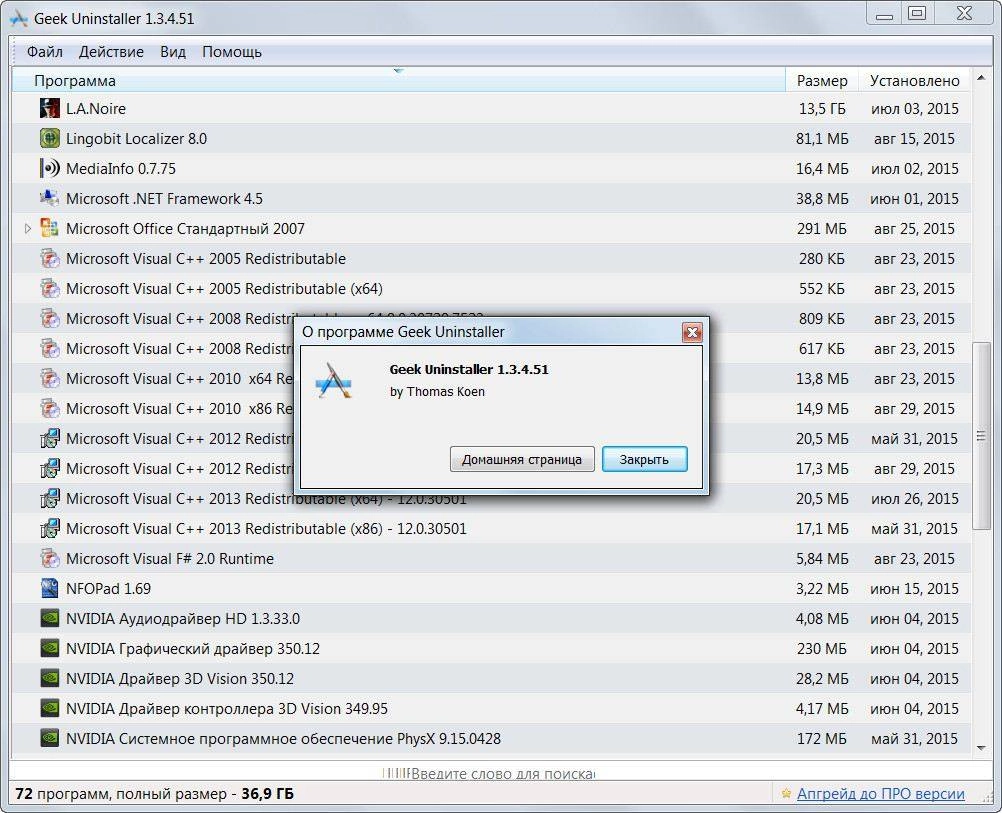This screenshot has width=1002, height=813.
Task: Select Lingobit Localizer 8.0 row text
Action: (x=136, y=139)
